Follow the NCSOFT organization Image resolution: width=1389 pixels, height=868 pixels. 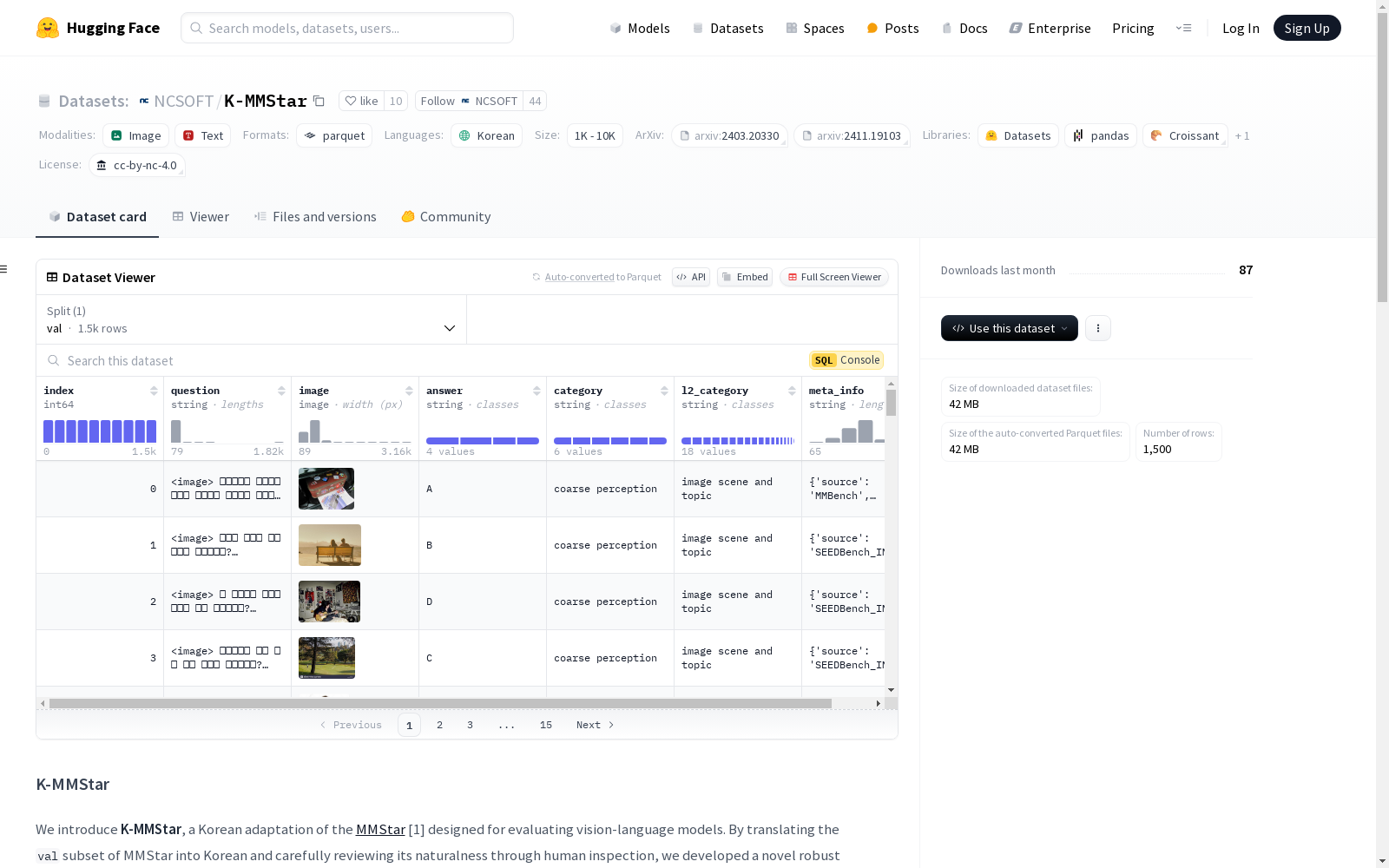point(469,101)
